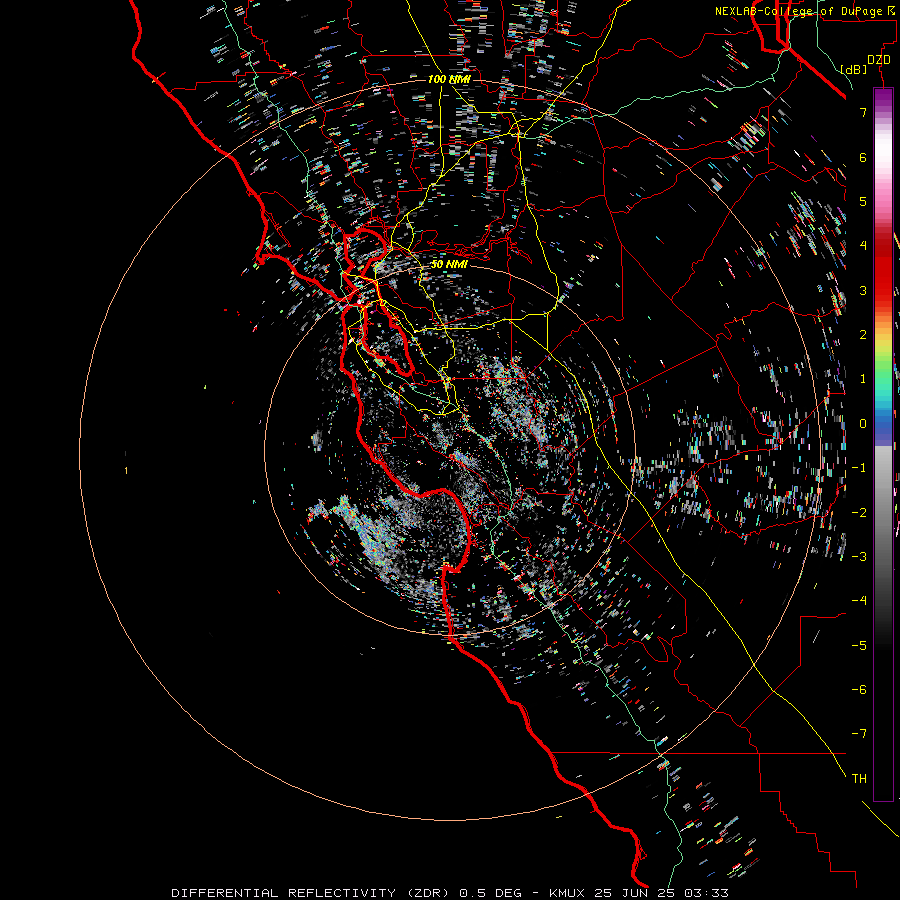The image size is (900, 900).
Task: Click the red band of the color bar
Action: point(883,270)
